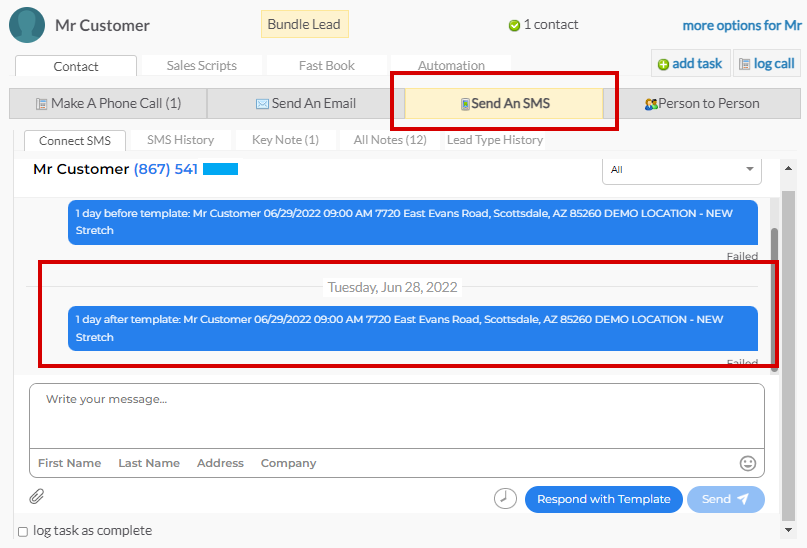Click Respond with Template button
The image size is (807, 548).
[x=604, y=499]
